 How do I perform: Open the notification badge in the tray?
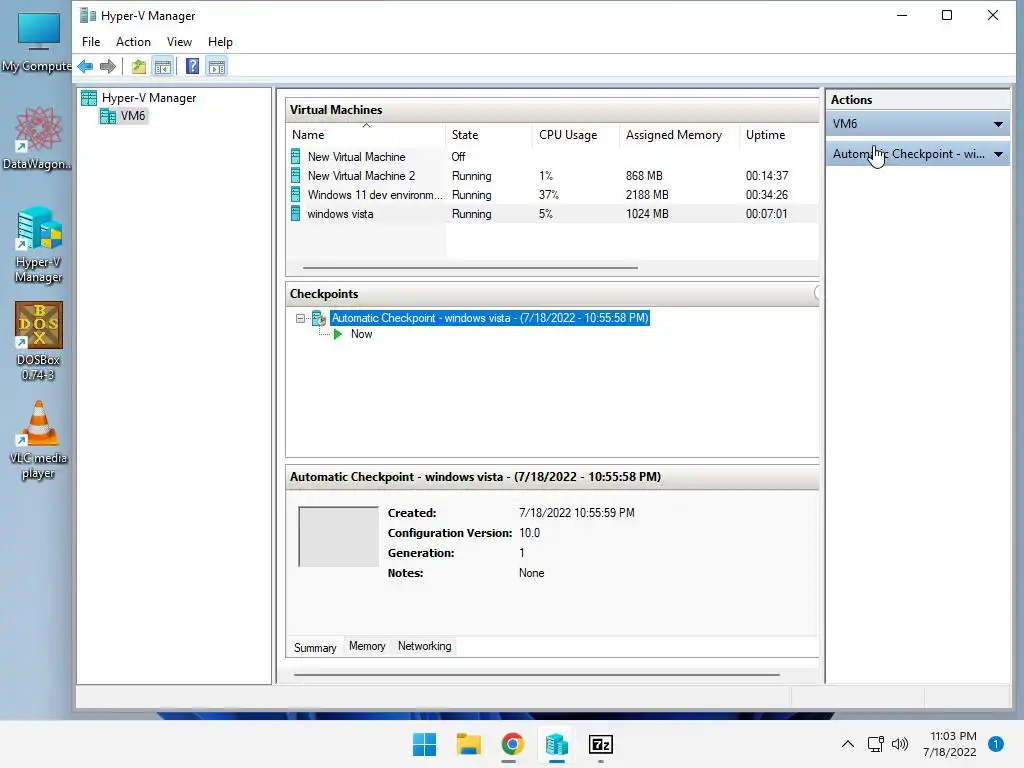click(x=996, y=744)
